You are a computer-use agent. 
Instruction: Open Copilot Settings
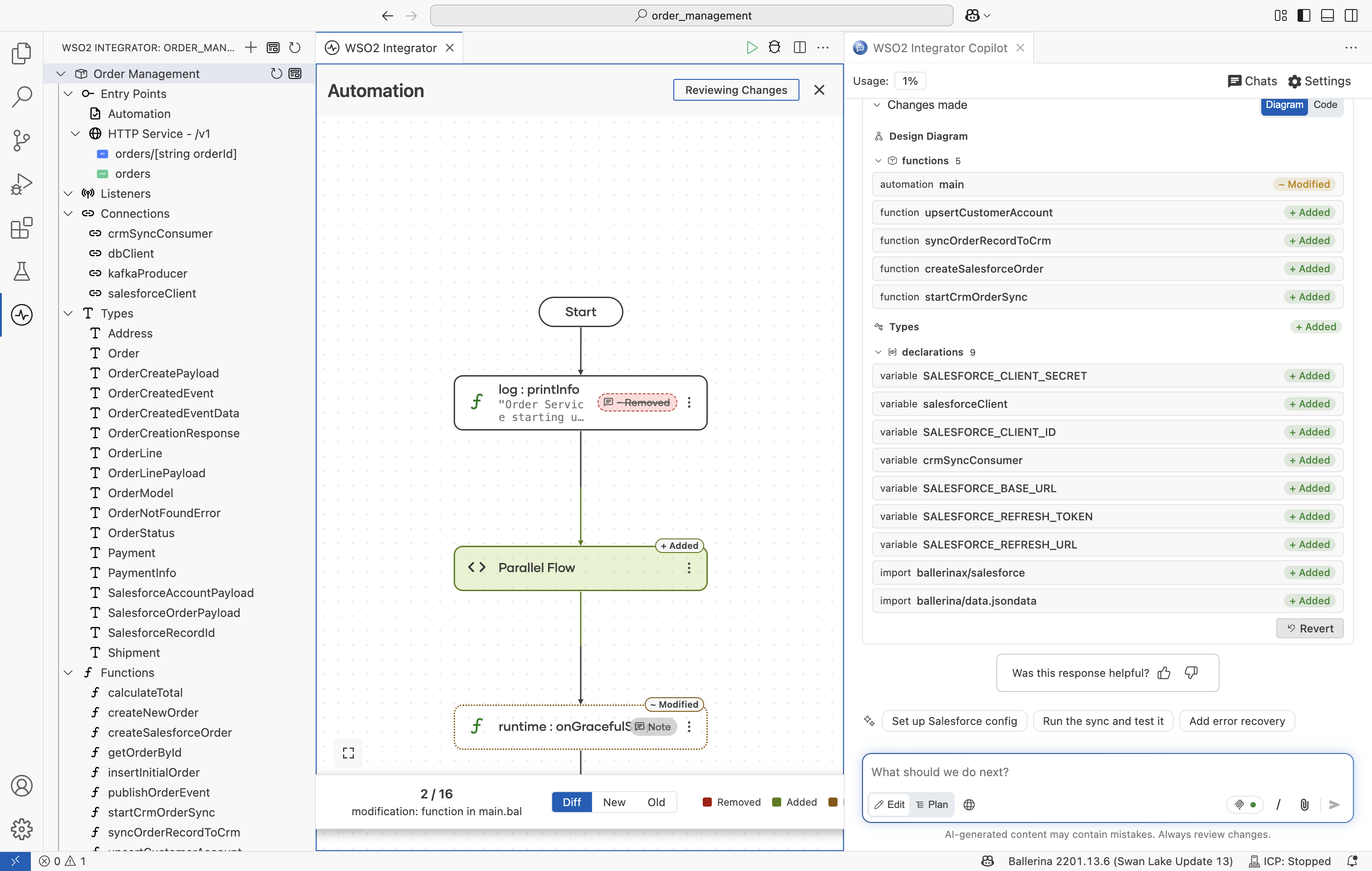[x=1319, y=81]
